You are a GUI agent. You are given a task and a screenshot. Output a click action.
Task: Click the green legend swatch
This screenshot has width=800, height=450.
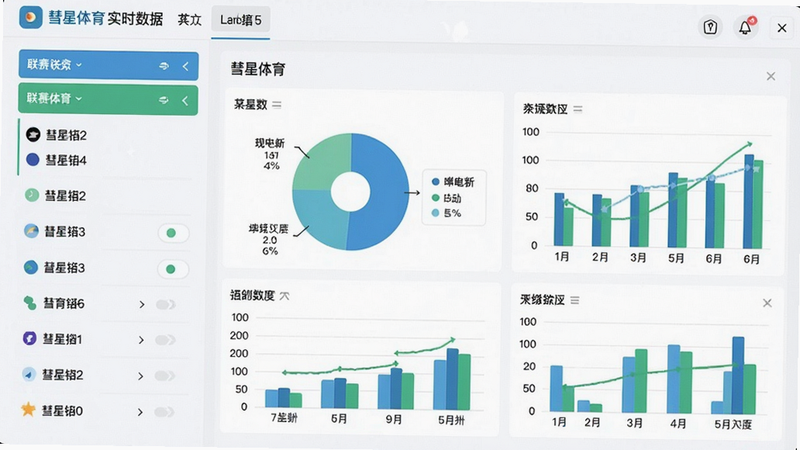click(435, 197)
